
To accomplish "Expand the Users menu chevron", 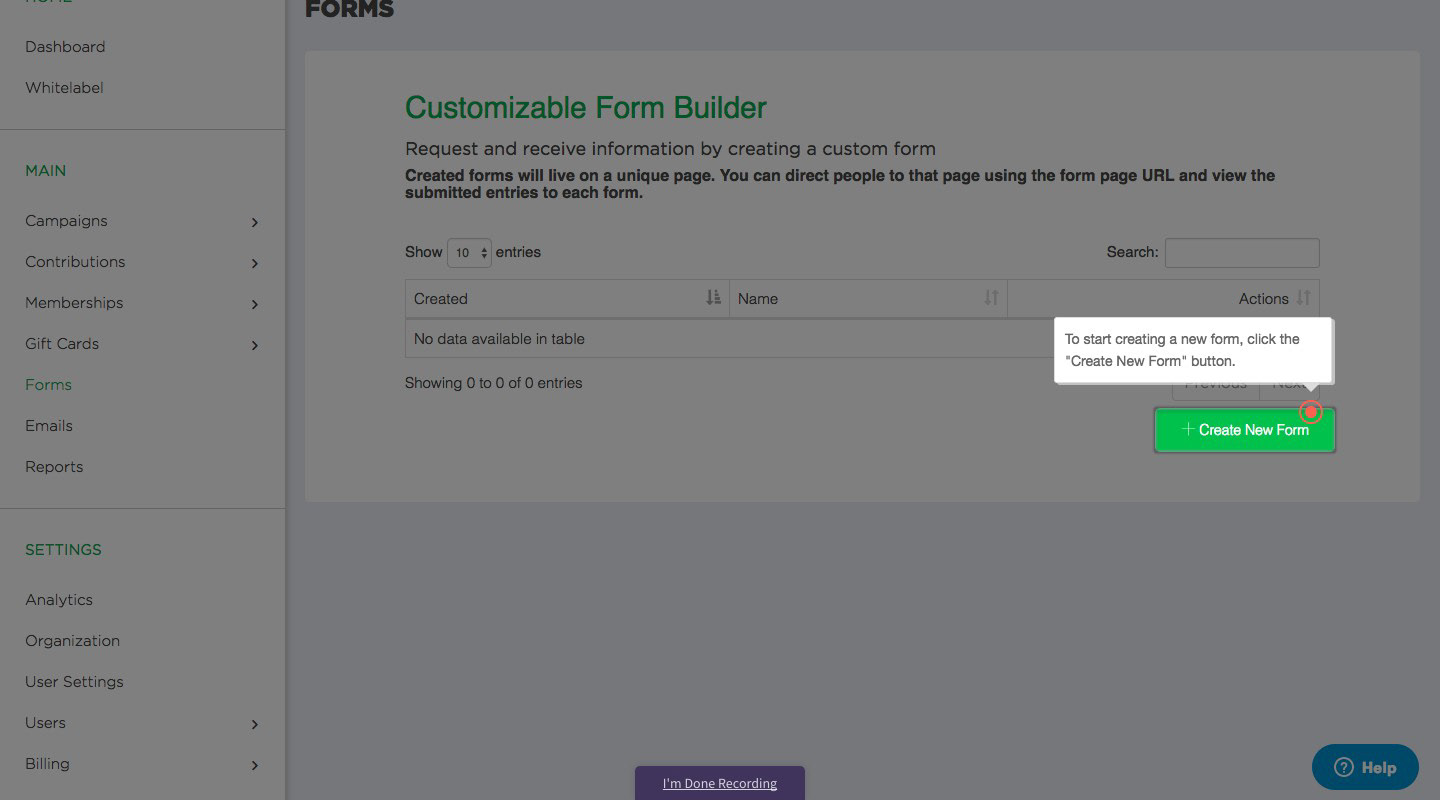I will (255, 724).
